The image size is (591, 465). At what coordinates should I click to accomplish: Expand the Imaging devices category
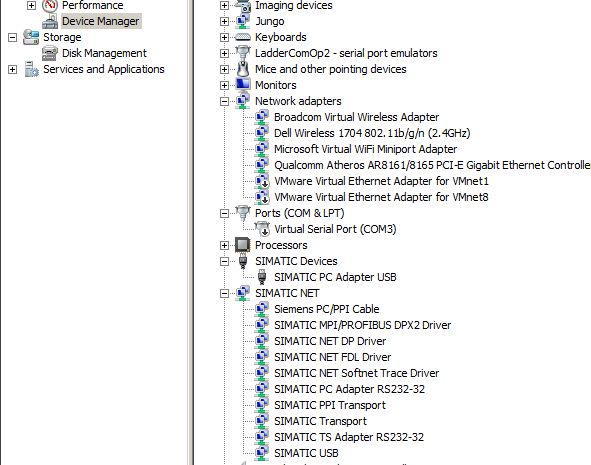click(224, 5)
